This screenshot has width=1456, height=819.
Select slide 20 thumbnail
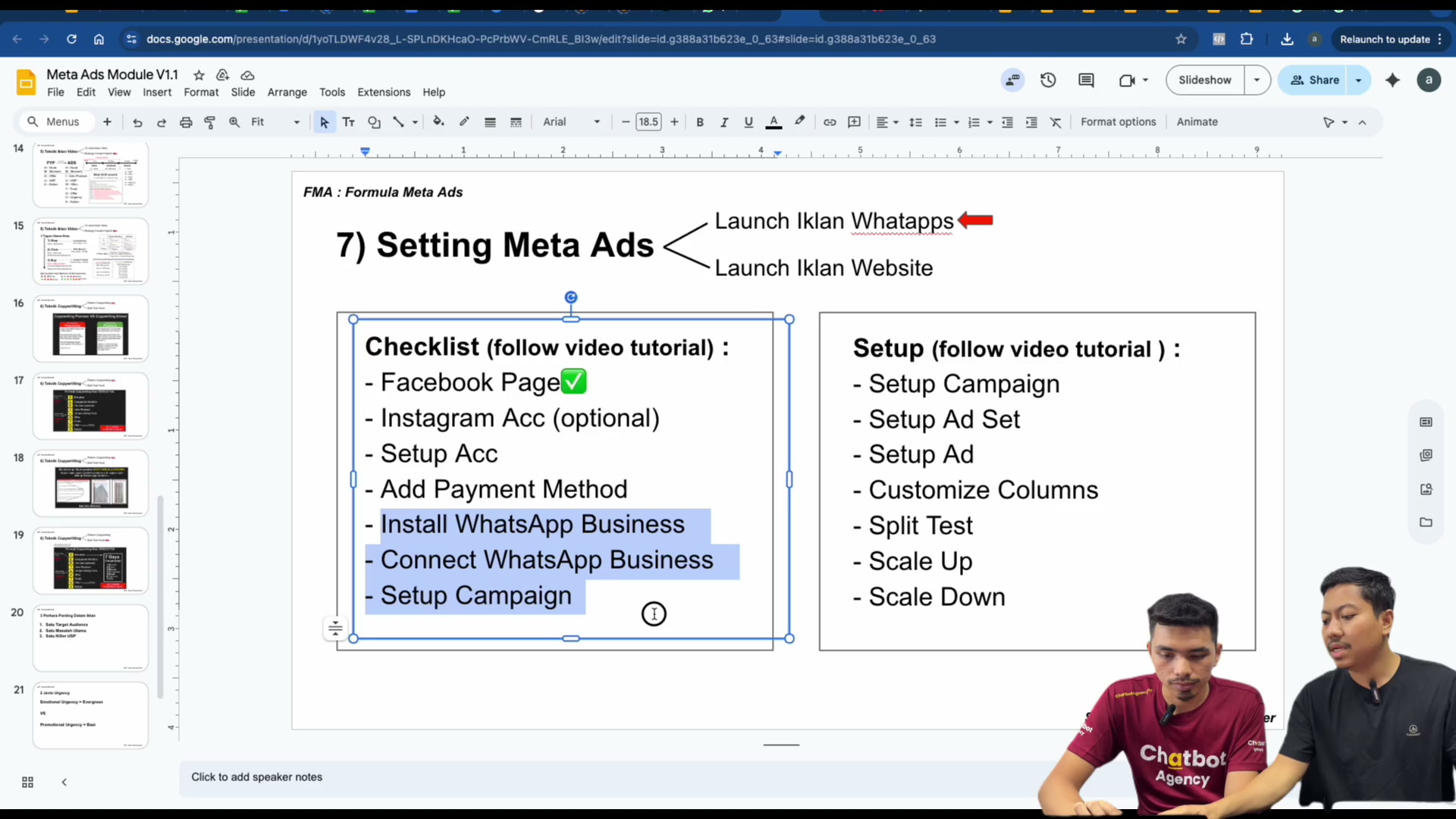tap(90, 638)
